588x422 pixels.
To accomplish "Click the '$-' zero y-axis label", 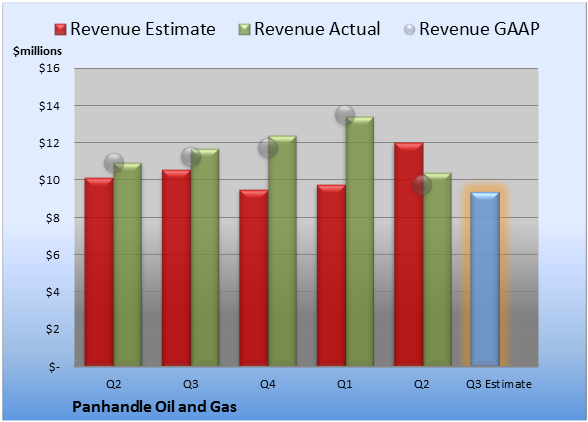I will [x=54, y=367].
